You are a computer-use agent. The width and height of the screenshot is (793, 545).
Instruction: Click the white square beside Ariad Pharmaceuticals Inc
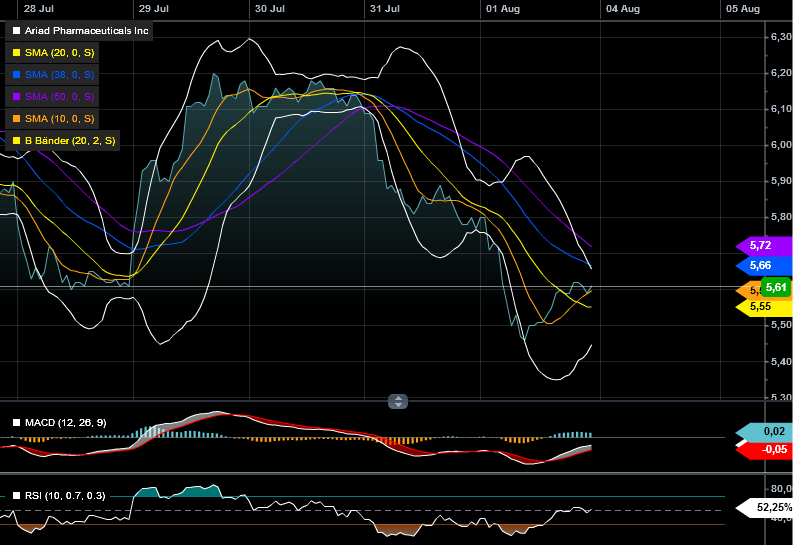click(15, 31)
